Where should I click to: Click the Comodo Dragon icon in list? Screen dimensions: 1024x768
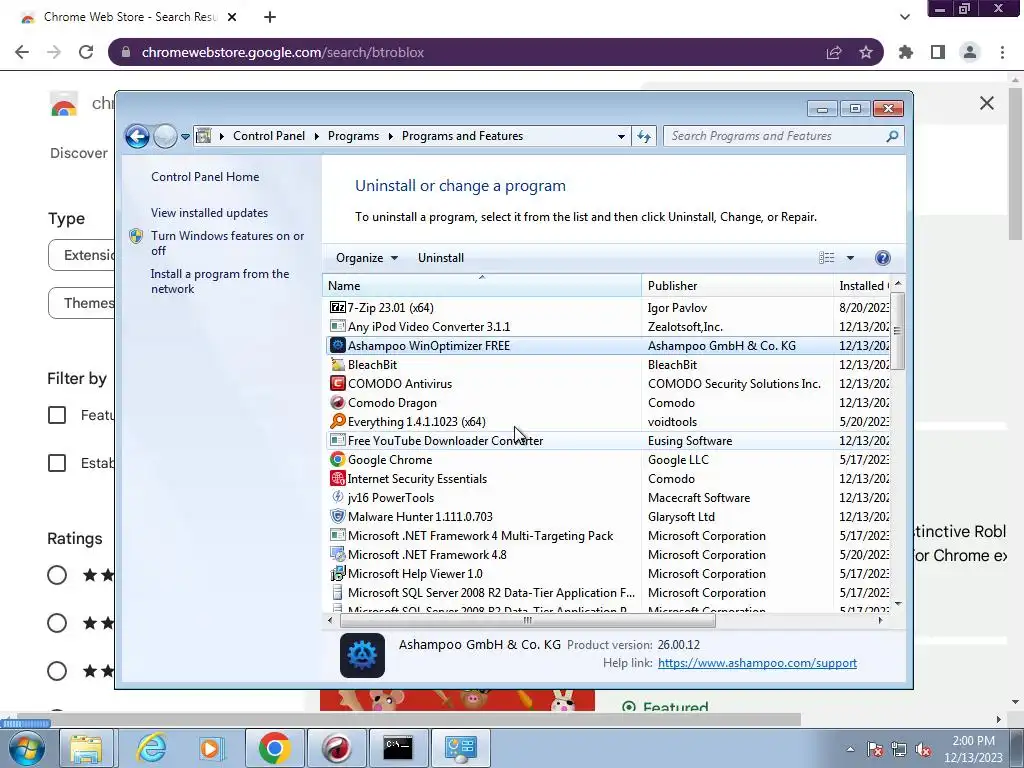click(x=338, y=402)
